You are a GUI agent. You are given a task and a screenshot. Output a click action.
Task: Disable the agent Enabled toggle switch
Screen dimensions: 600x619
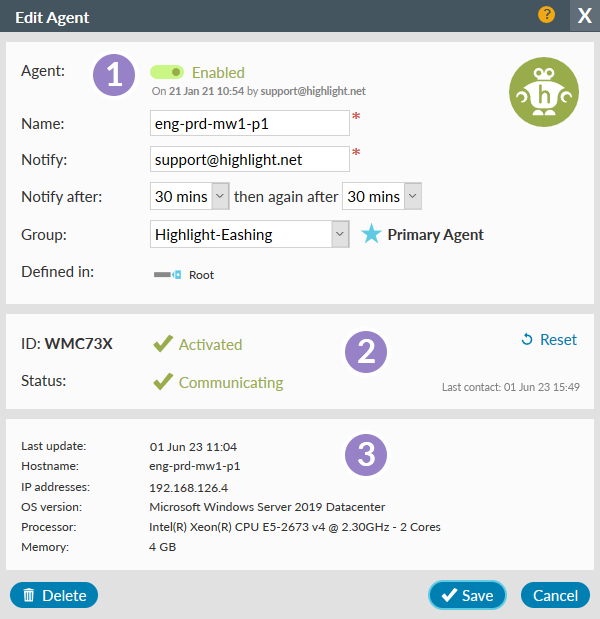[167, 72]
